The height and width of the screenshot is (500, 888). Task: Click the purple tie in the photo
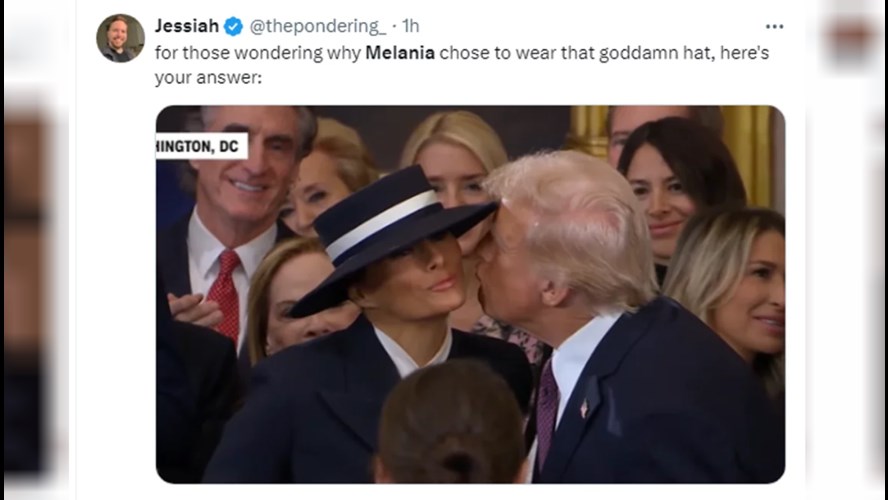point(546,413)
